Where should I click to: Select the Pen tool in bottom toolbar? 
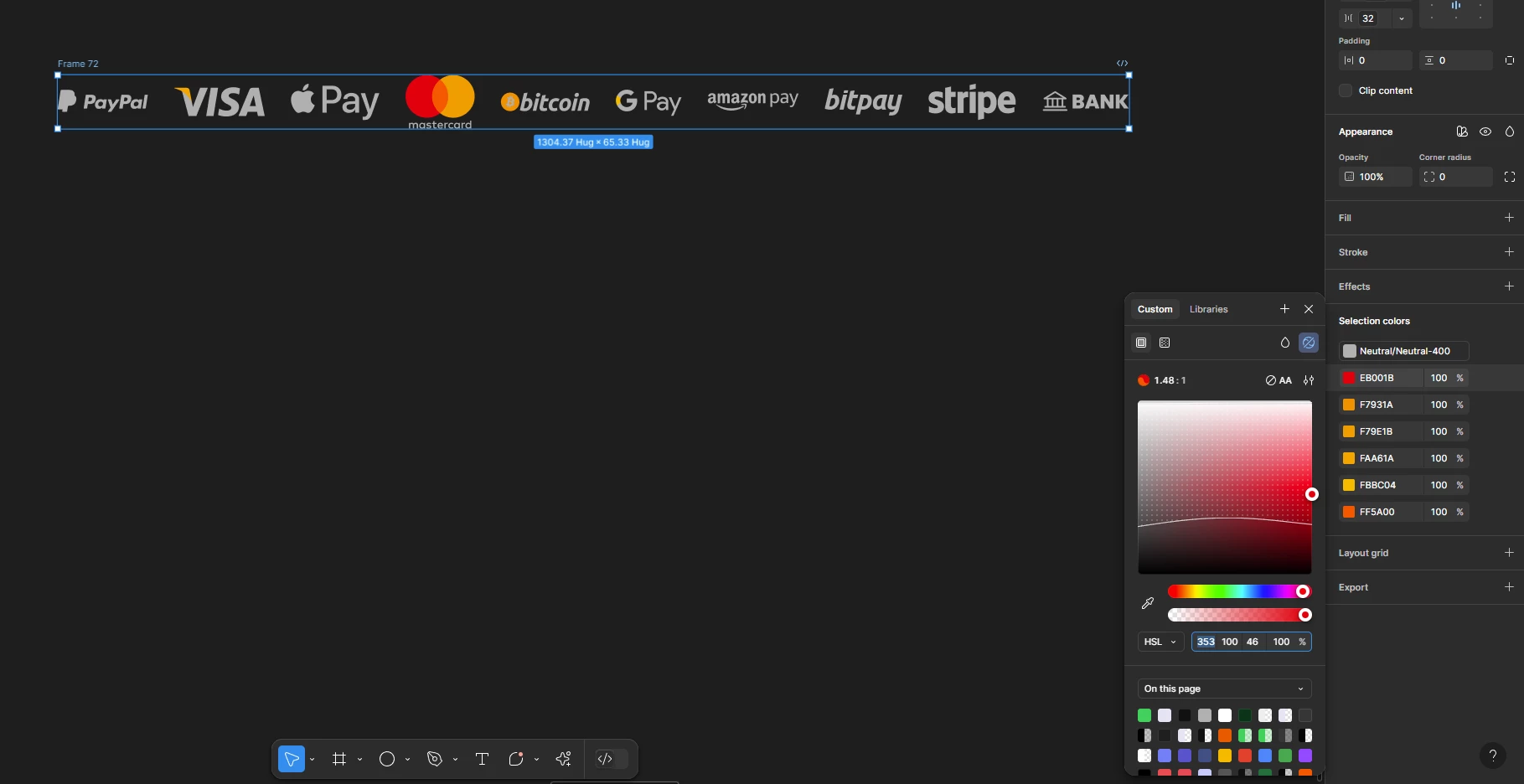tap(434, 759)
